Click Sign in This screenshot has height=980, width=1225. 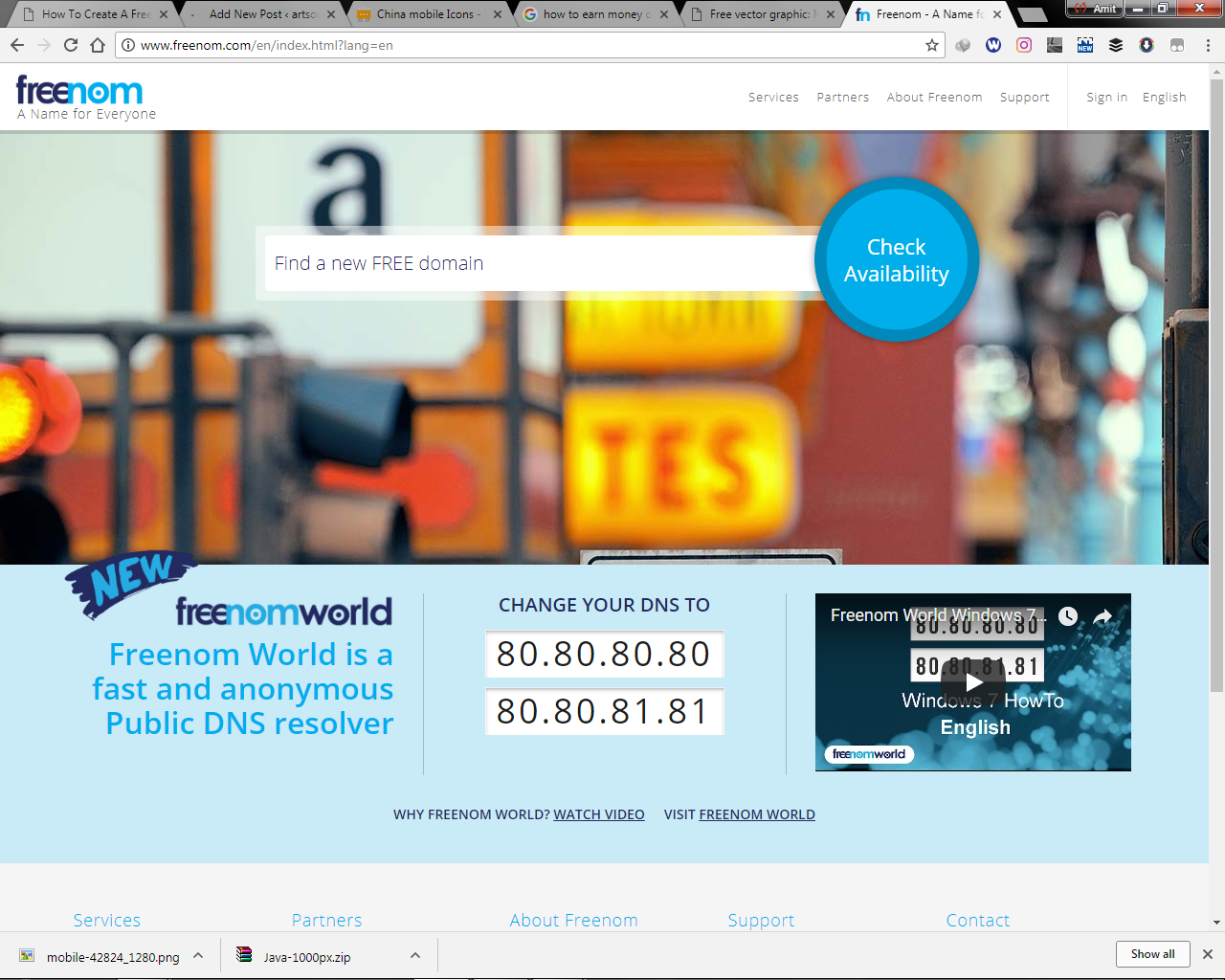(x=1106, y=97)
